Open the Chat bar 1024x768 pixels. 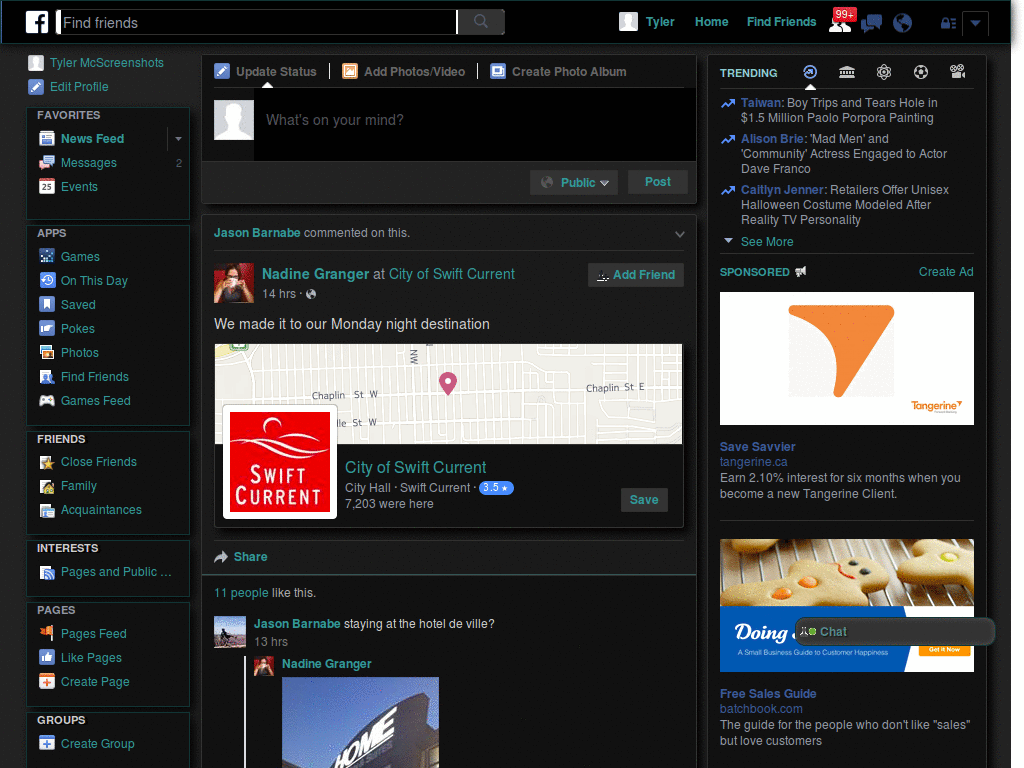pos(894,632)
